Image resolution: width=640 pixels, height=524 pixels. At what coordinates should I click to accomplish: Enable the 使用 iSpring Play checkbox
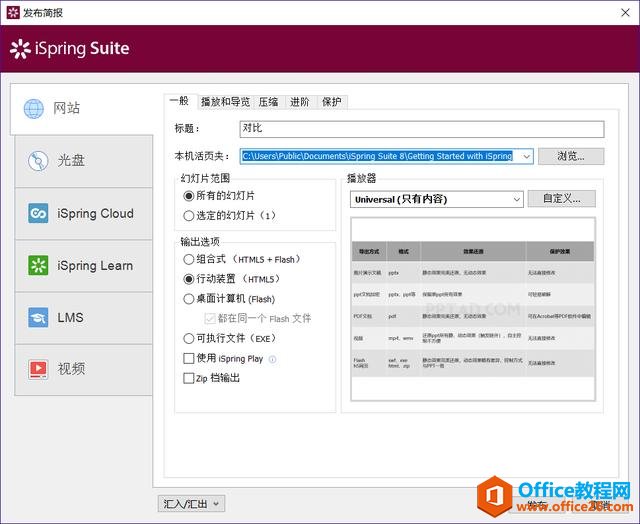[x=189, y=358]
